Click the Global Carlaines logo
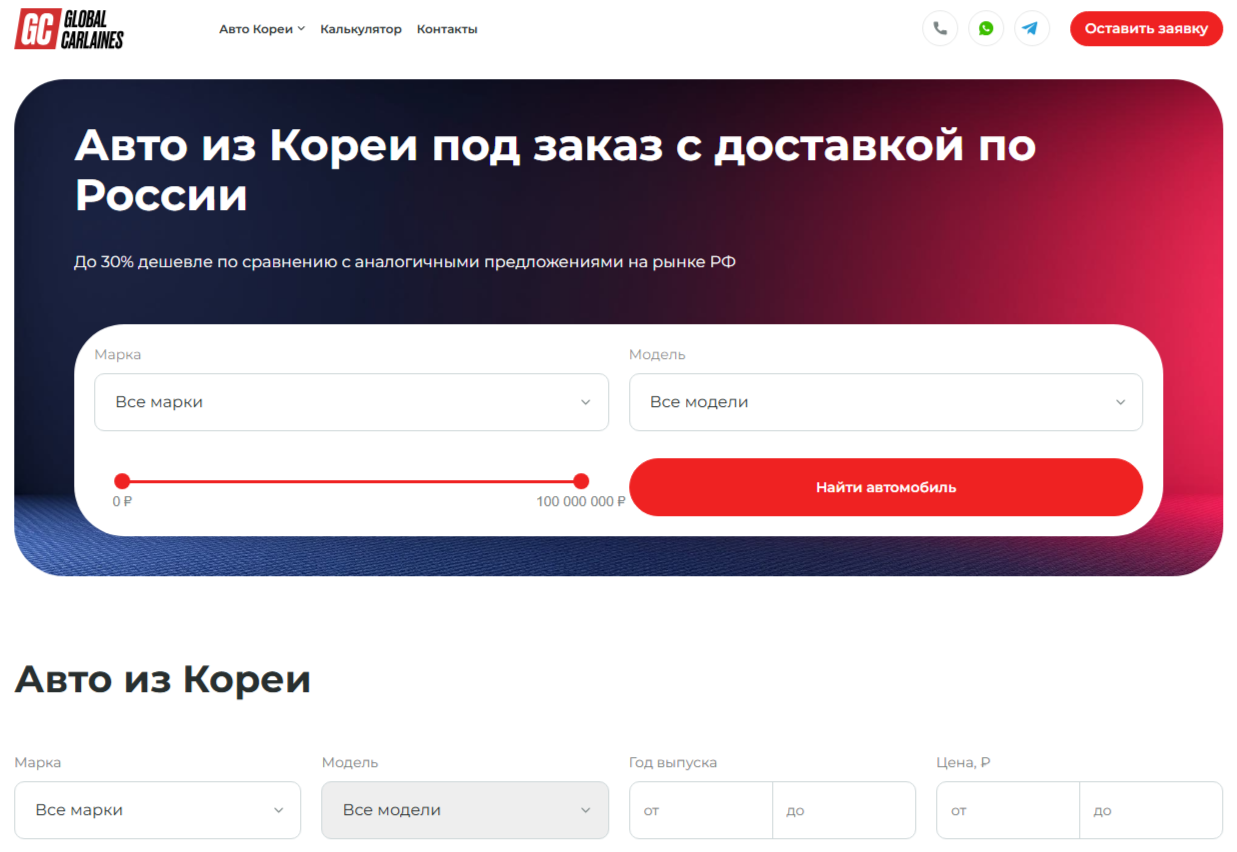1237x852 pixels. pos(69,29)
